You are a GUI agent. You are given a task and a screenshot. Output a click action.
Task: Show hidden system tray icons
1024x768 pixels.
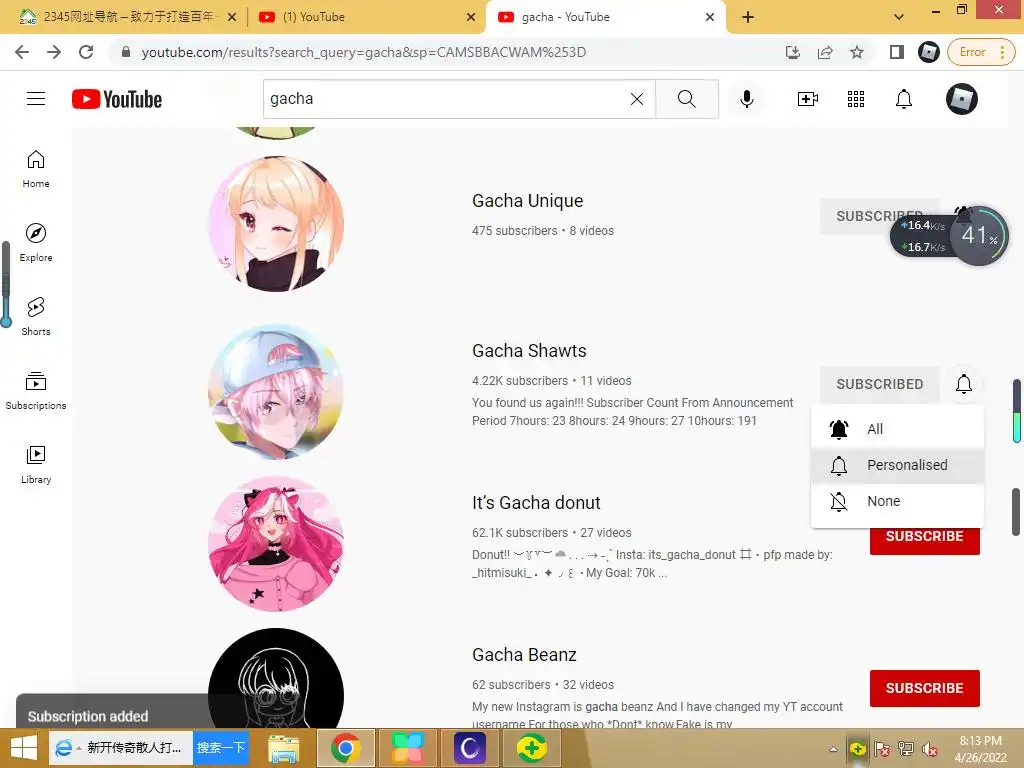tap(833, 749)
